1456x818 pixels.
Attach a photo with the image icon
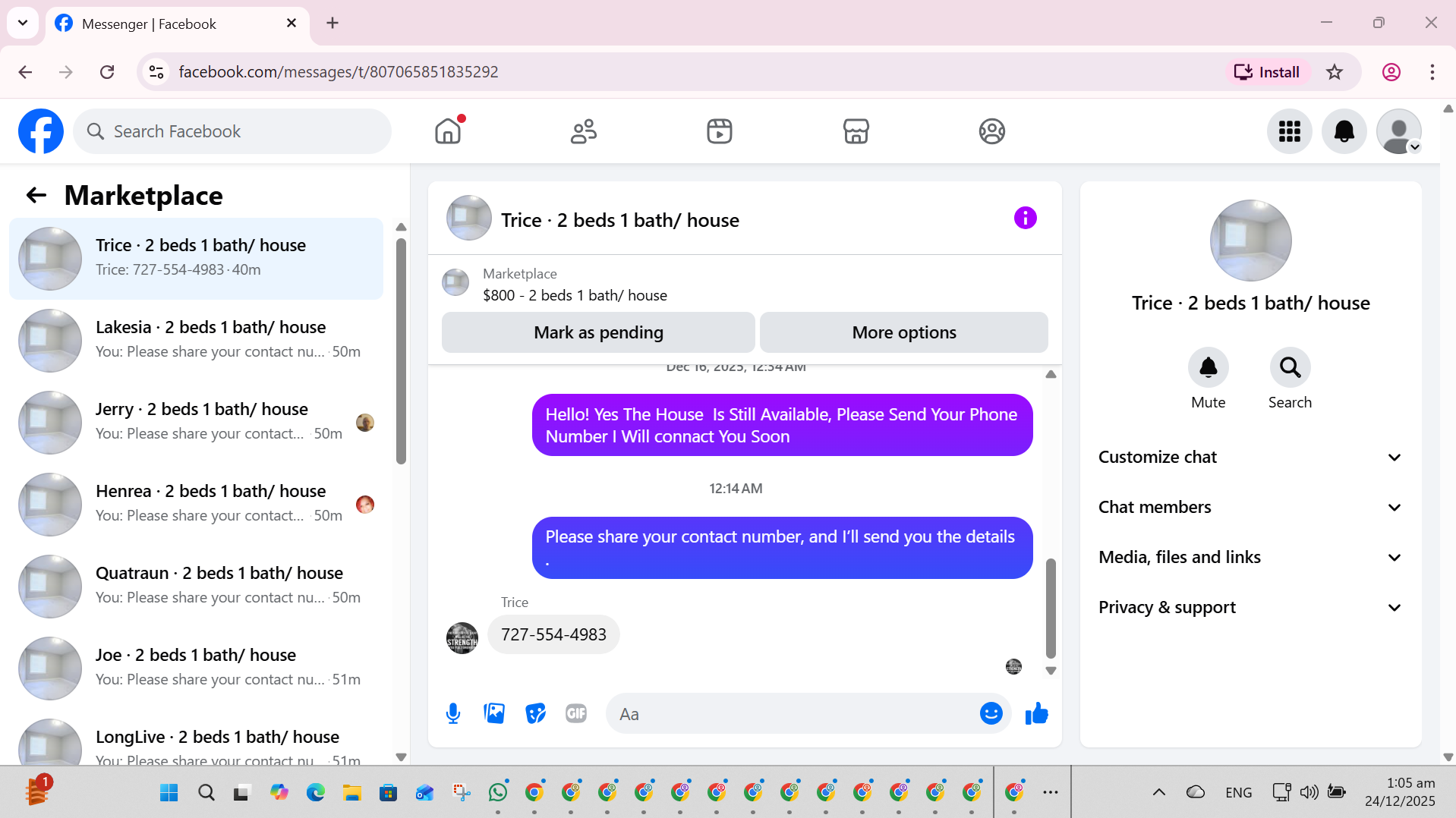494,713
